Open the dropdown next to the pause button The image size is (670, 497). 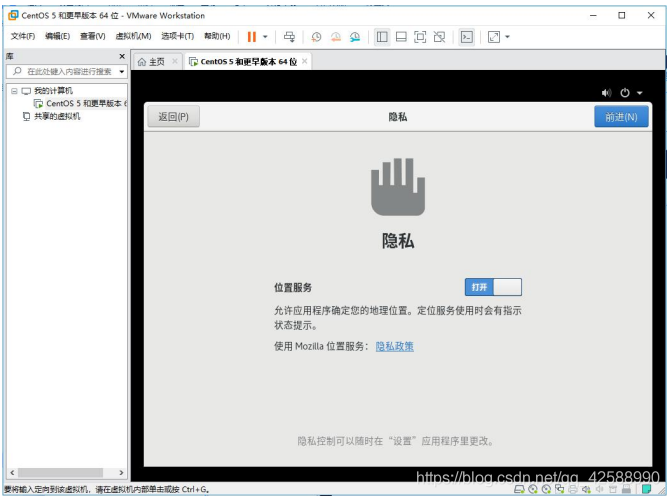tap(265, 37)
